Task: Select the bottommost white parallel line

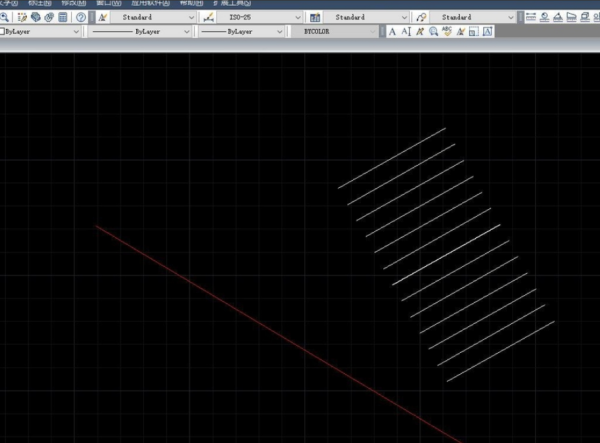Action: pyautogui.click(x=501, y=351)
